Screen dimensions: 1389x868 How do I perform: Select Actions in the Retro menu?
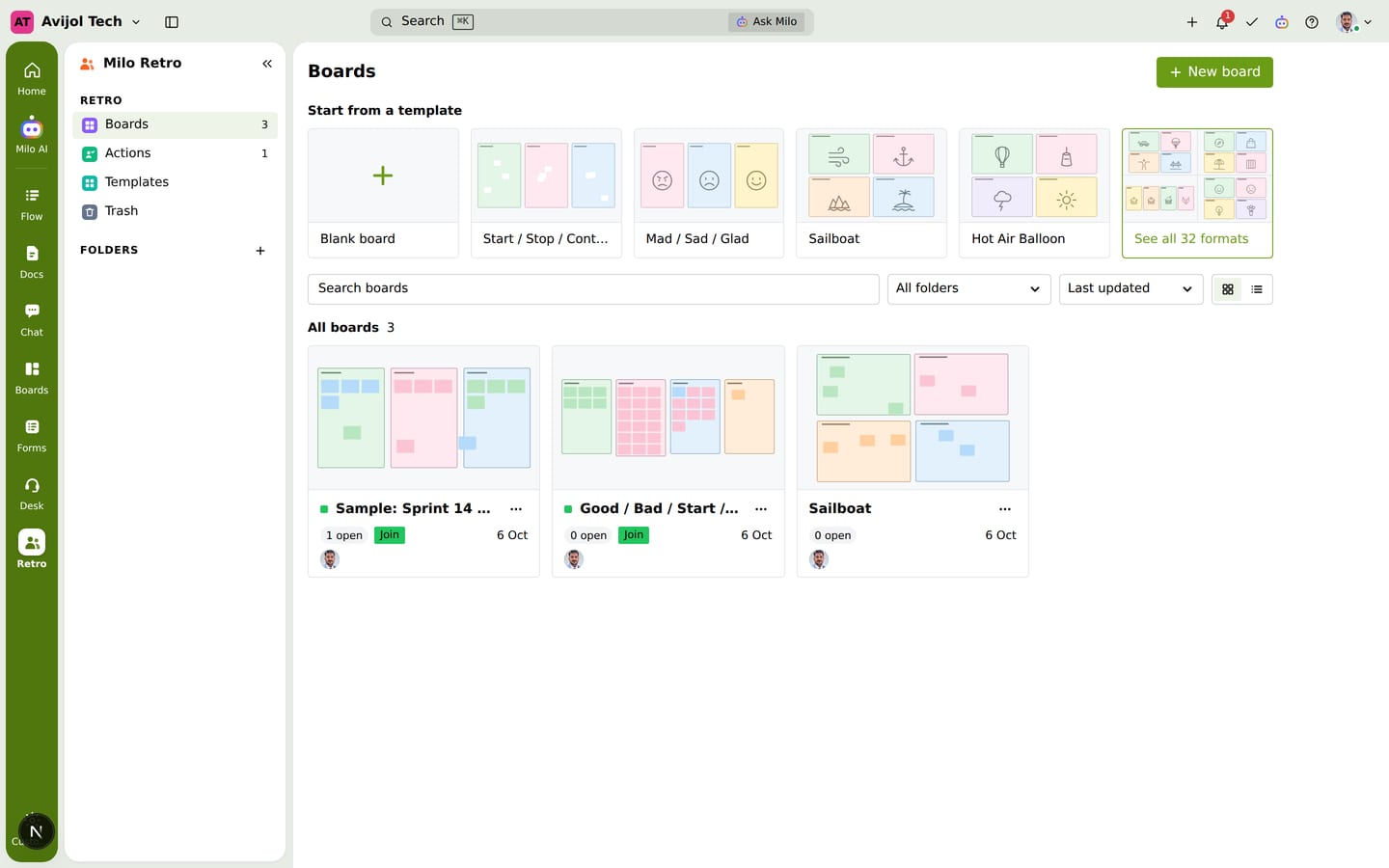point(175,153)
